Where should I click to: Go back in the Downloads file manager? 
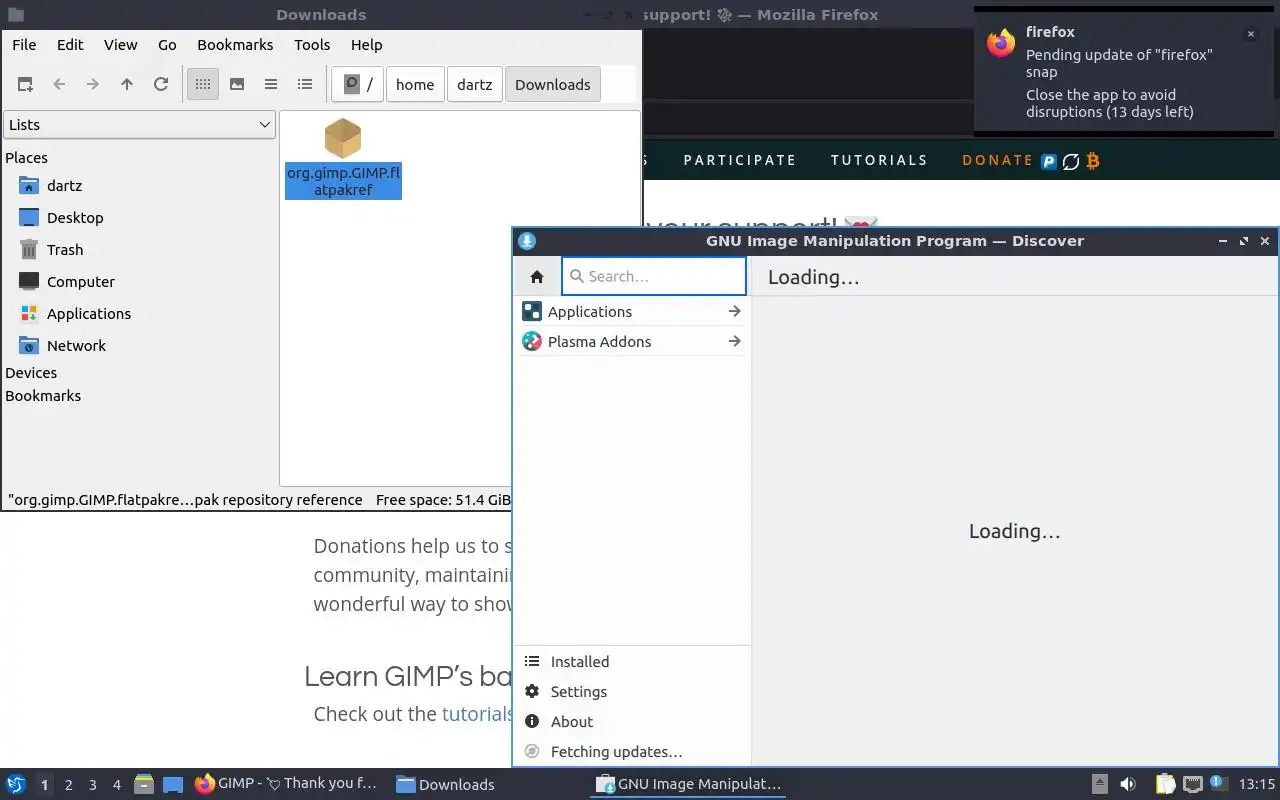click(59, 85)
